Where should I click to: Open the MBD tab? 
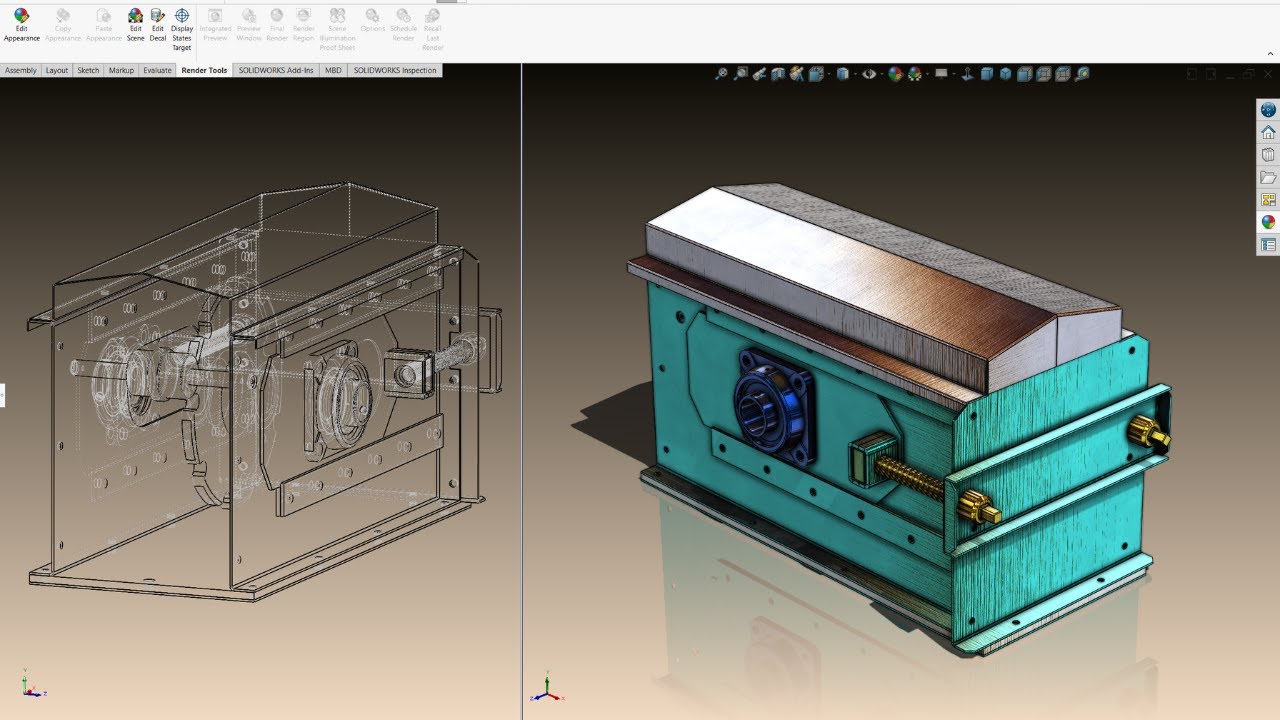pos(333,71)
